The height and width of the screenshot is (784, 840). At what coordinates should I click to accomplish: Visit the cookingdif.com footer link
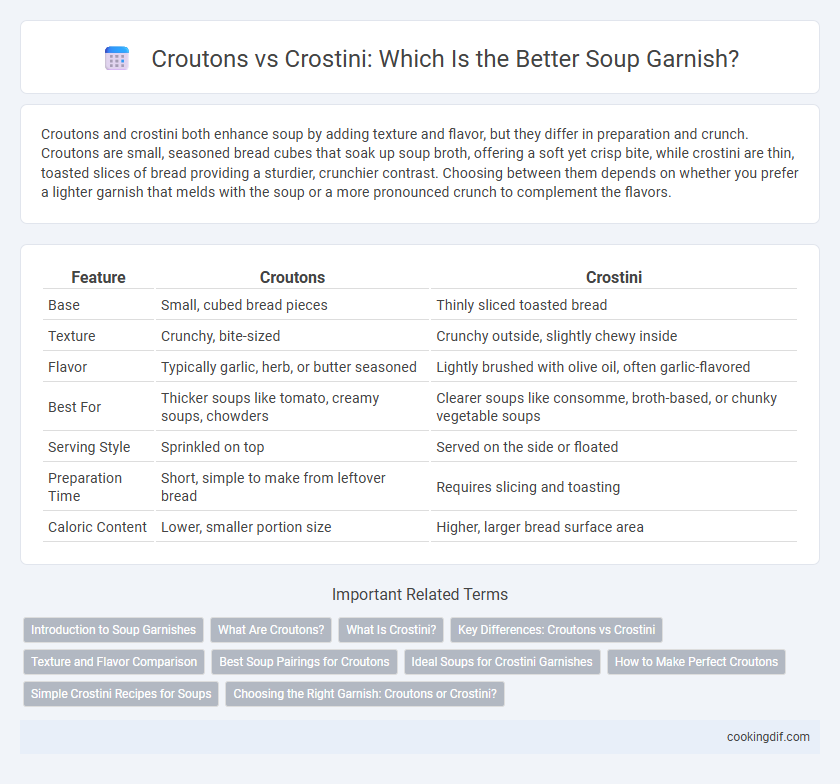point(768,737)
